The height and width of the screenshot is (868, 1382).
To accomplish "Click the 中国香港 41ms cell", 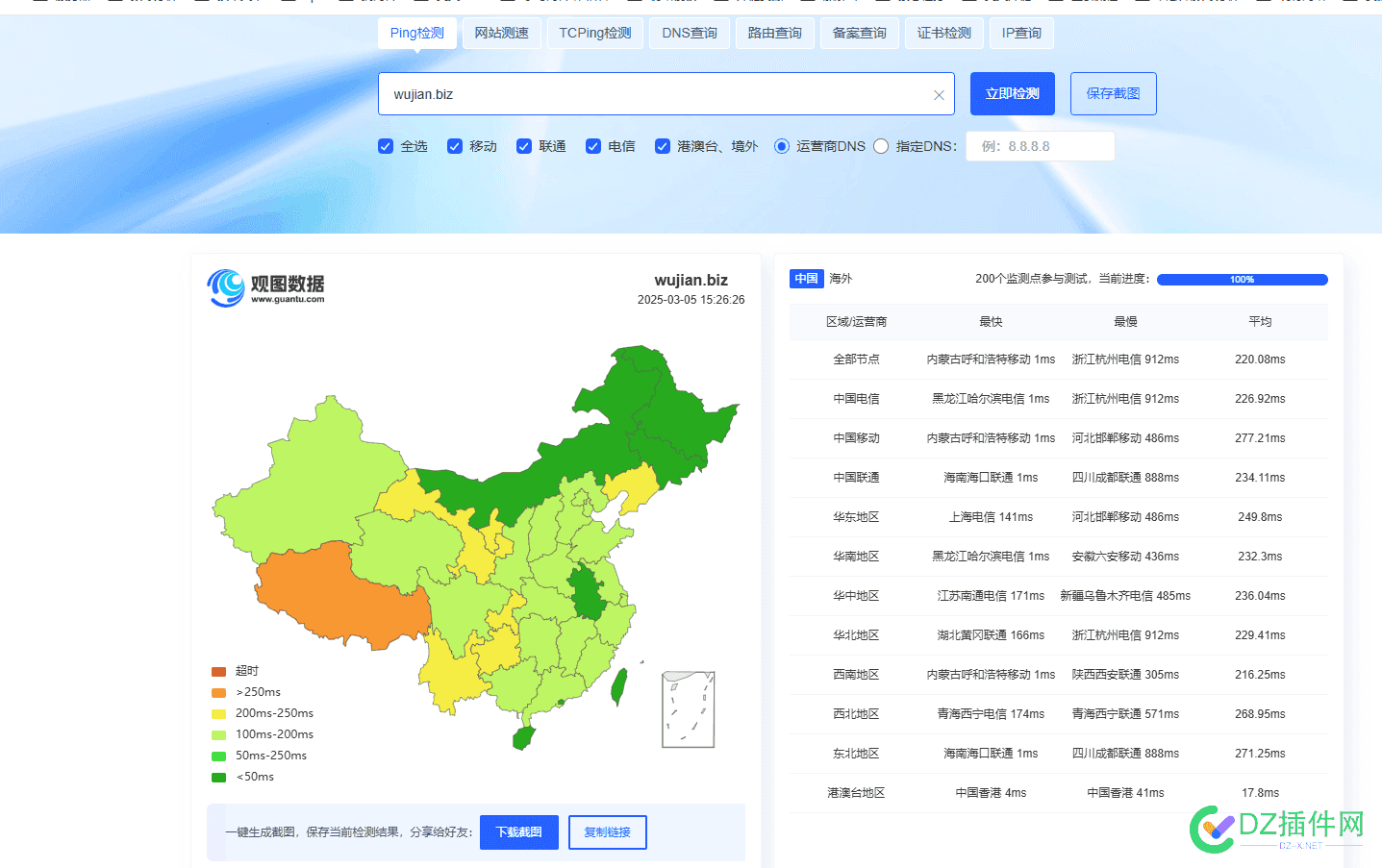I will 1125,793.
